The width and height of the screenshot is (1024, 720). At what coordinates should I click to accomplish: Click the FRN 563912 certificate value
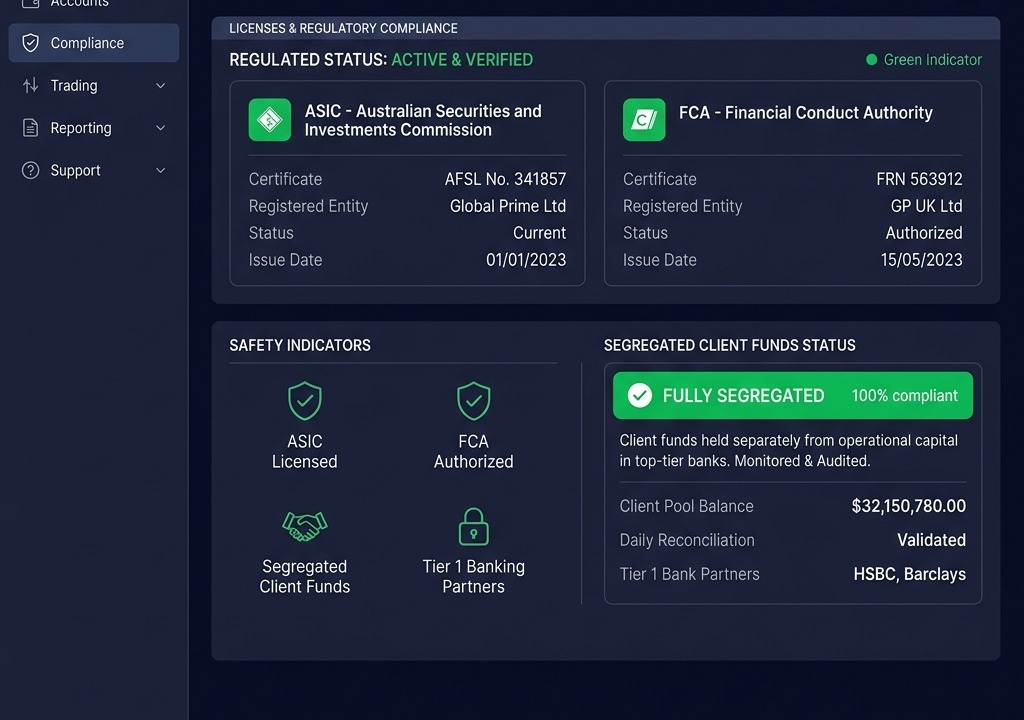coord(920,179)
